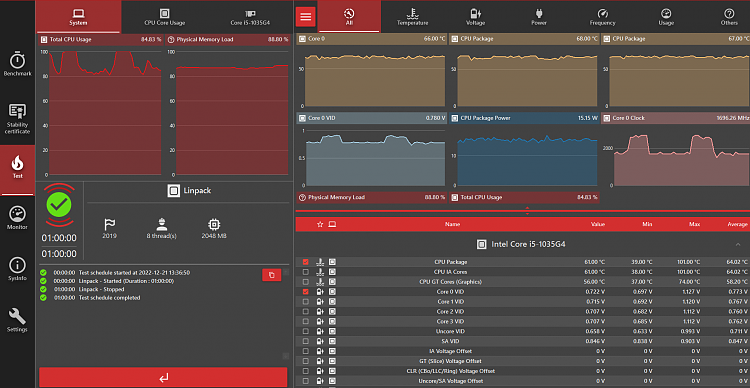
Task: Uncheck the CPU Package sensor checkbox
Action: click(306, 262)
